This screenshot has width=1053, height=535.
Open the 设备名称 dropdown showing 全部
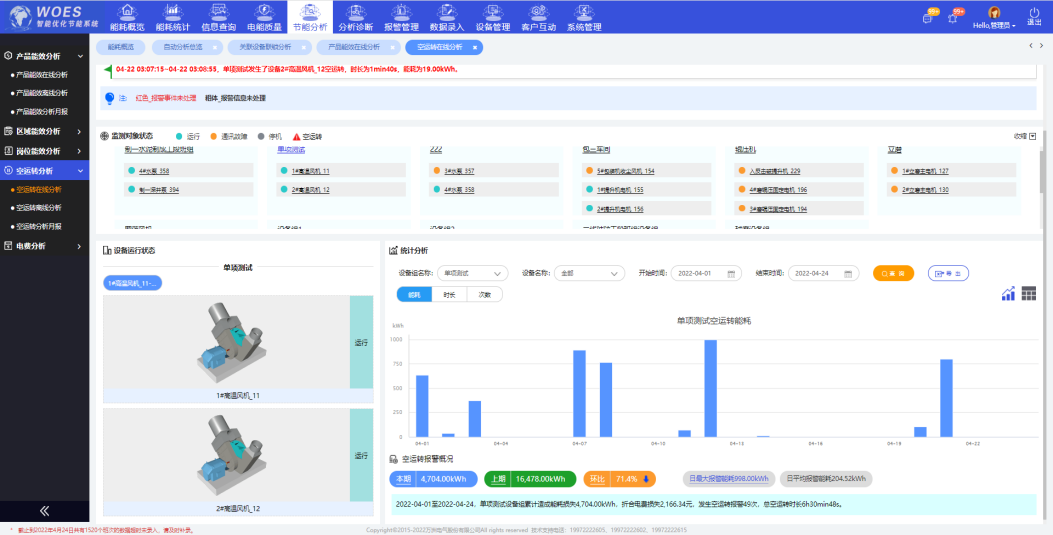click(590, 273)
